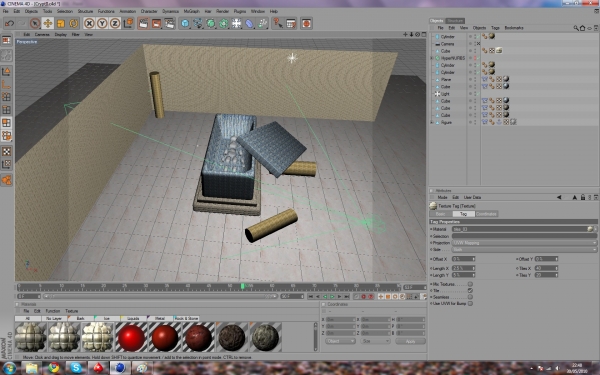The width and height of the screenshot is (600, 375).
Task: Open the Render menu
Action: 222,11
